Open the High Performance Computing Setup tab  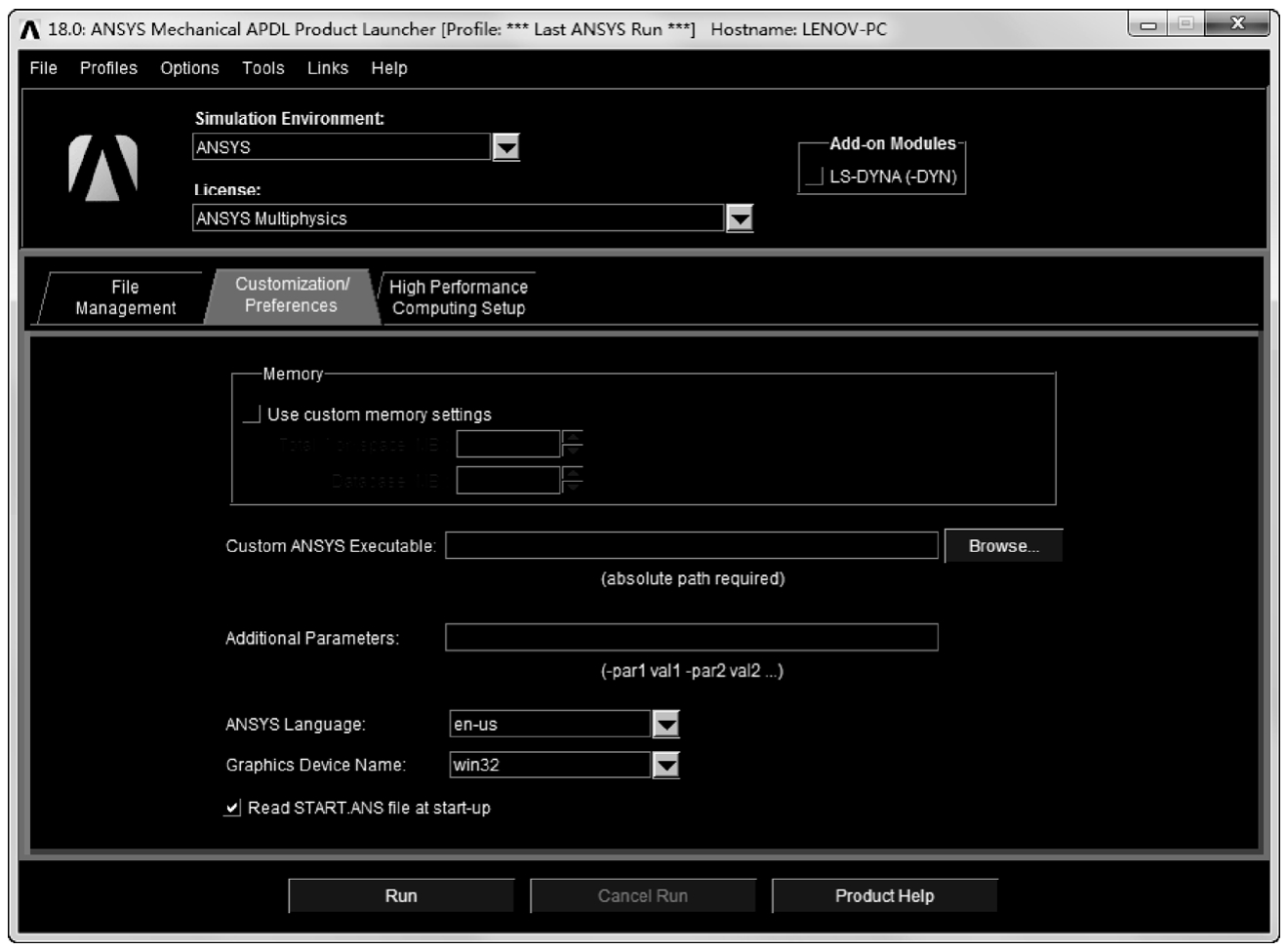(458, 297)
